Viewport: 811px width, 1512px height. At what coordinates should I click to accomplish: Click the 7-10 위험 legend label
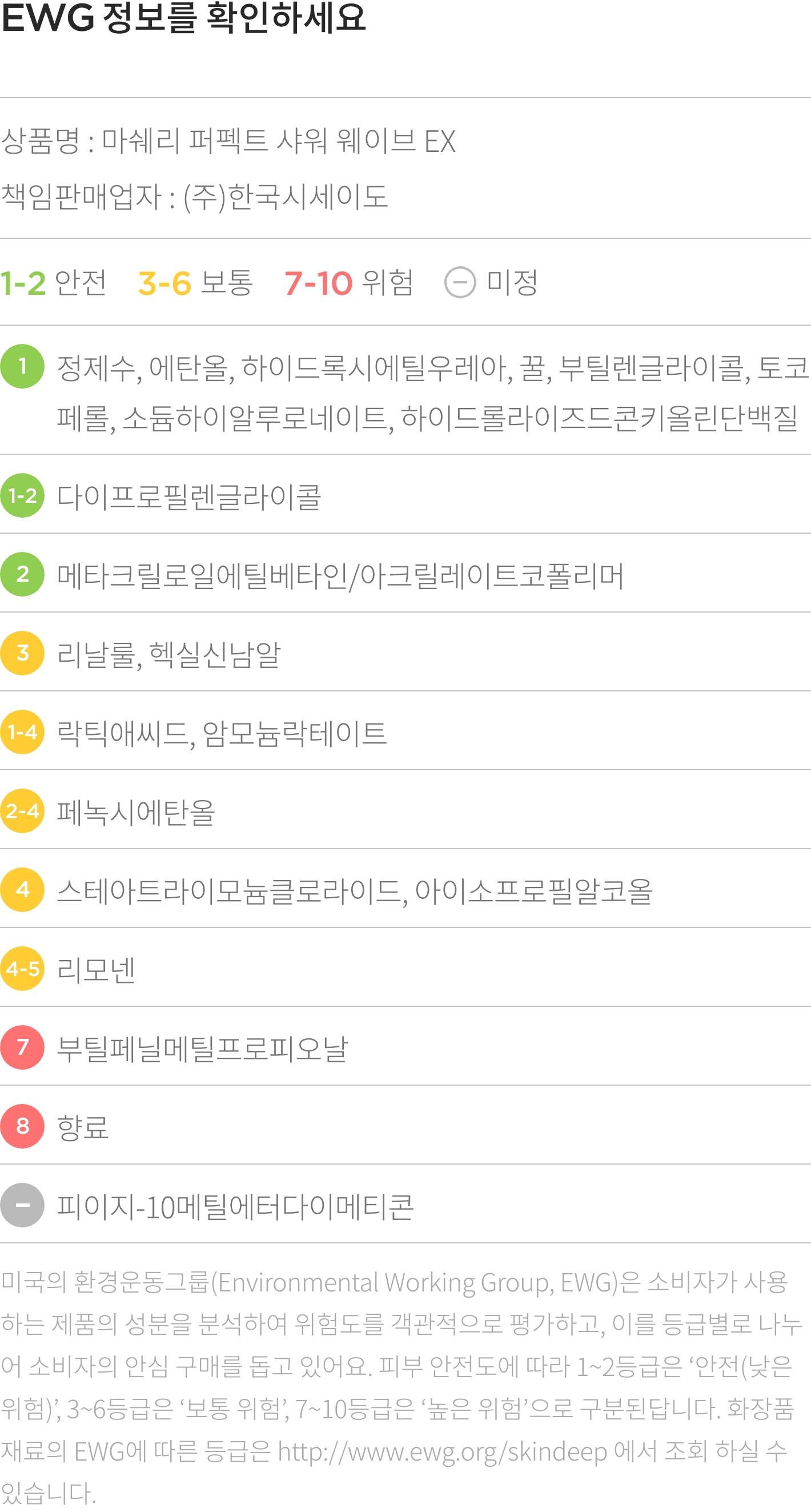click(349, 282)
